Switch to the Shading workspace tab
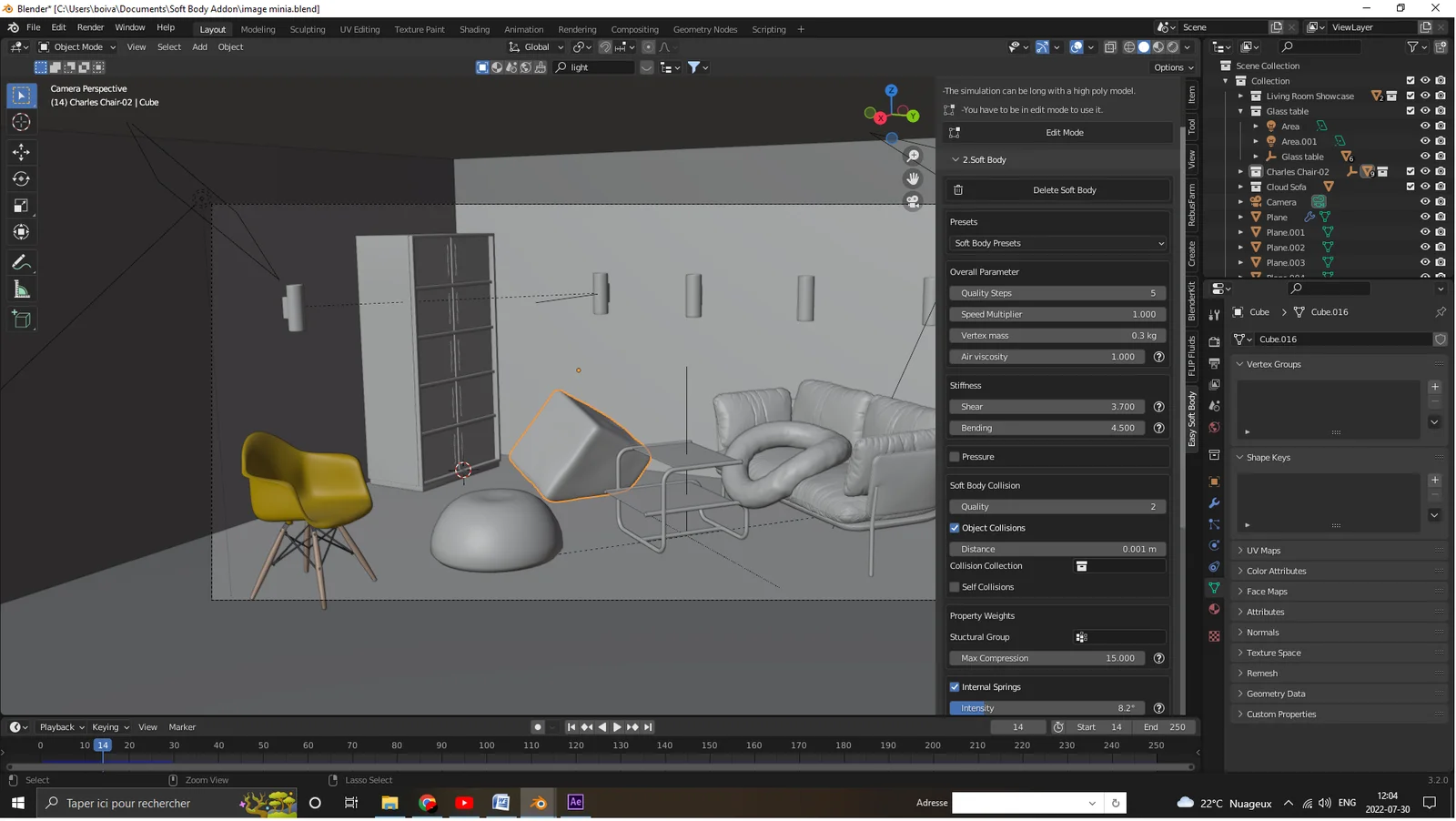Image resolution: width=1456 pixels, height=821 pixels. point(474,28)
